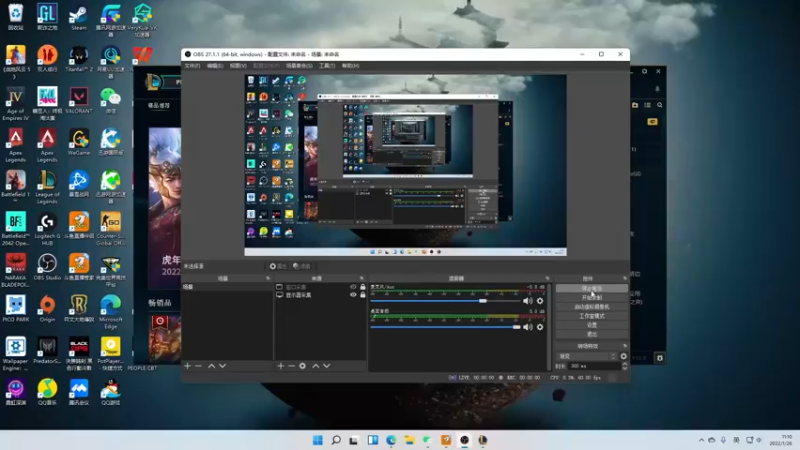Image resolution: width=800 pixels, height=450 pixels.
Task: Open settings gear for 桌面音频 audio
Action: point(540,327)
